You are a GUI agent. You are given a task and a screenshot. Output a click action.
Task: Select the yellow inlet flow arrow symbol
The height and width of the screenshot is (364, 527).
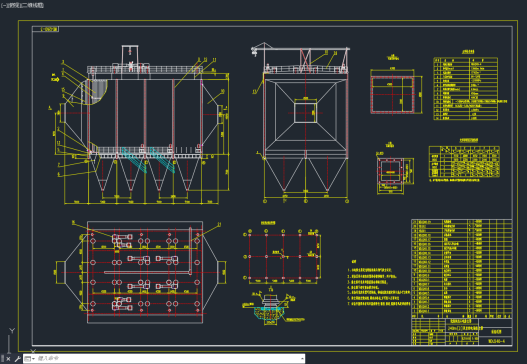[55, 80]
